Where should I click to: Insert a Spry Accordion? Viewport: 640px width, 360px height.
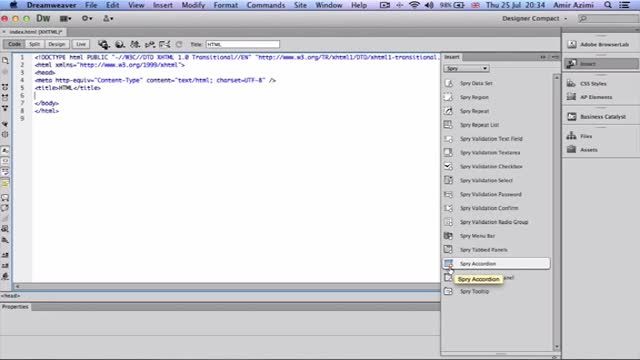[496, 264]
